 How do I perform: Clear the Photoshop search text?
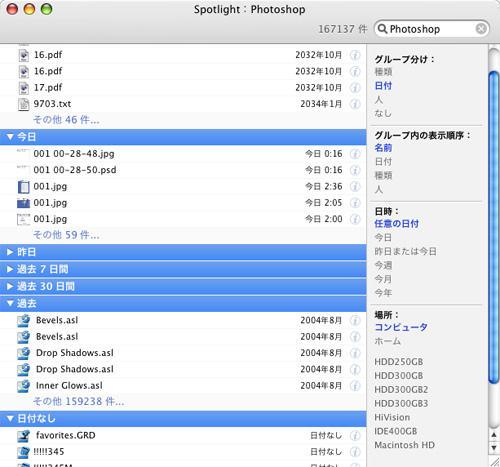click(x=481, y=29)
